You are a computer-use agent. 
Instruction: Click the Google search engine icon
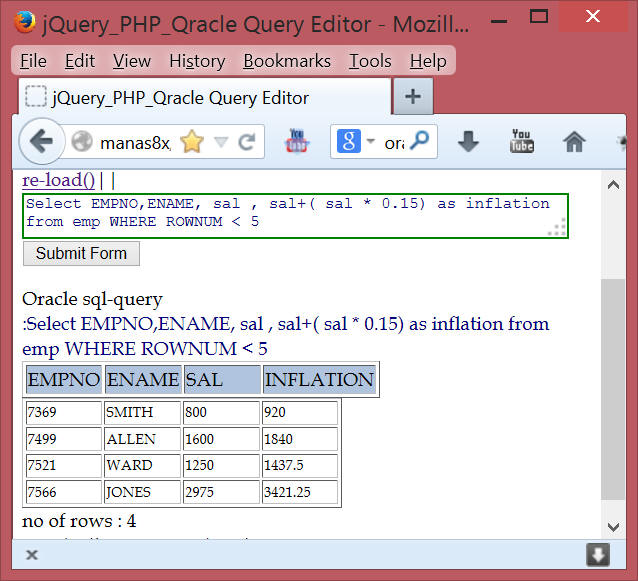coord(349,141)
